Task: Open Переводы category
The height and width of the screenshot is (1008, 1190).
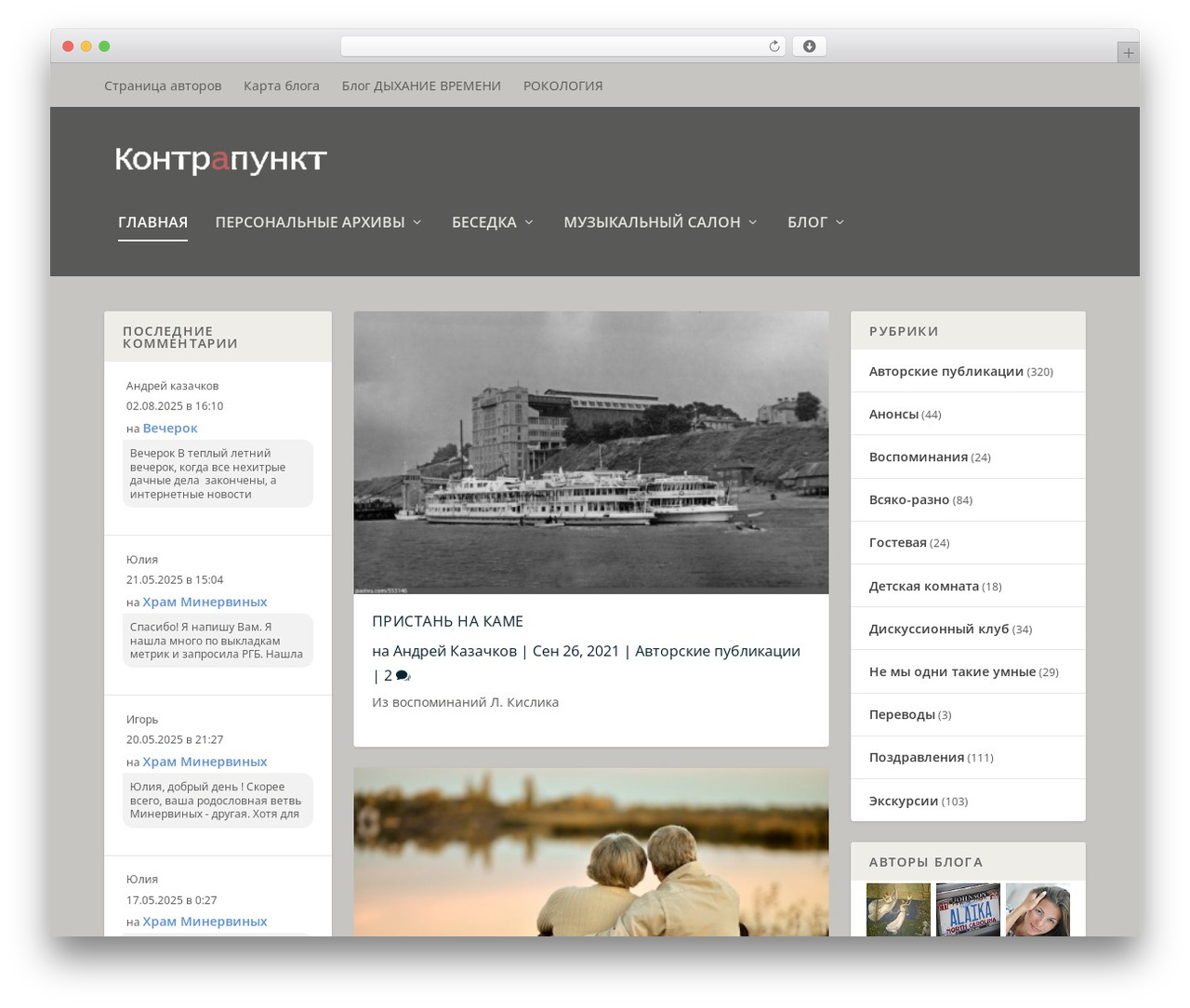Action: 902,715
